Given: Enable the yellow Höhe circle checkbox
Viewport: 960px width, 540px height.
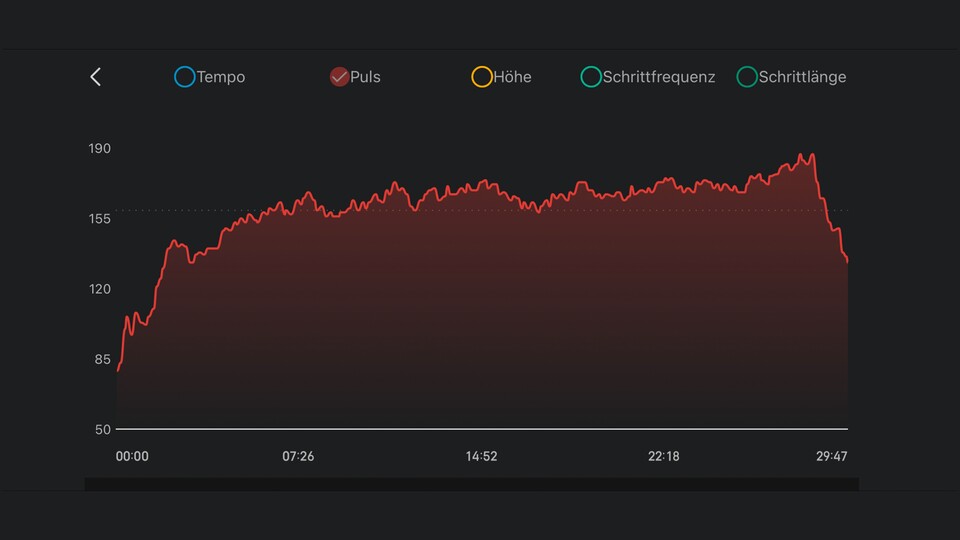Looking at the screenshot, I should click(x=482, y=77).
